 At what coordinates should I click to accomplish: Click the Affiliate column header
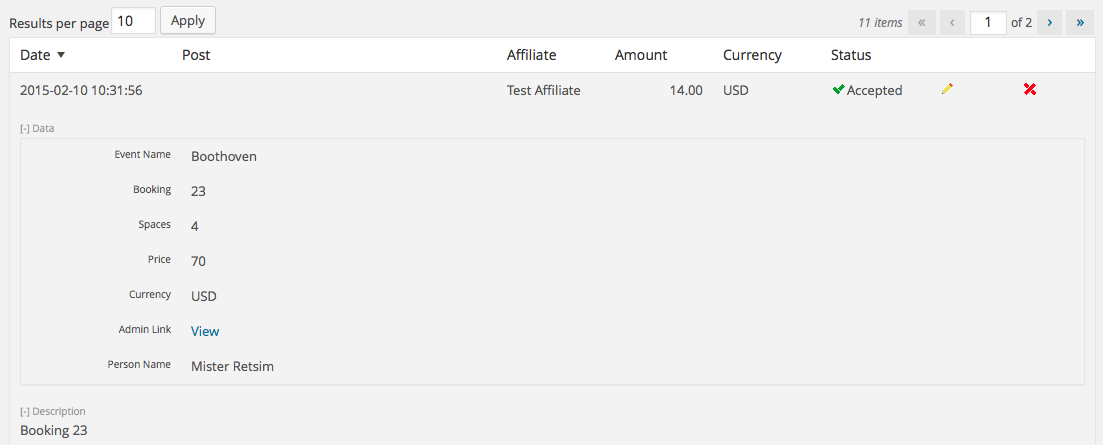[531, 55]
